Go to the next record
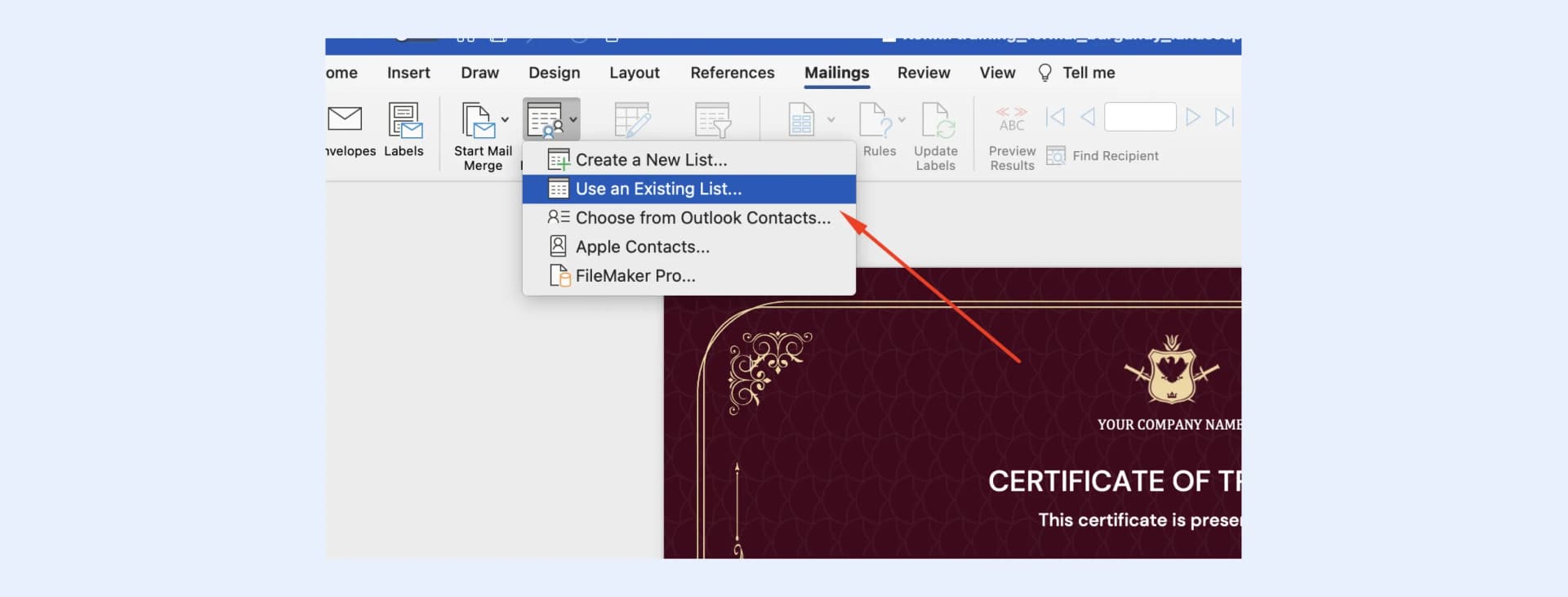1568x597 pixels. pos(1192,117)
